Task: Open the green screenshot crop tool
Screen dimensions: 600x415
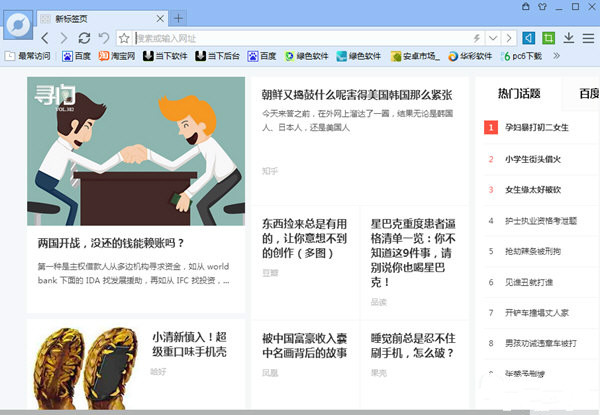Action: tap(547, 38)
